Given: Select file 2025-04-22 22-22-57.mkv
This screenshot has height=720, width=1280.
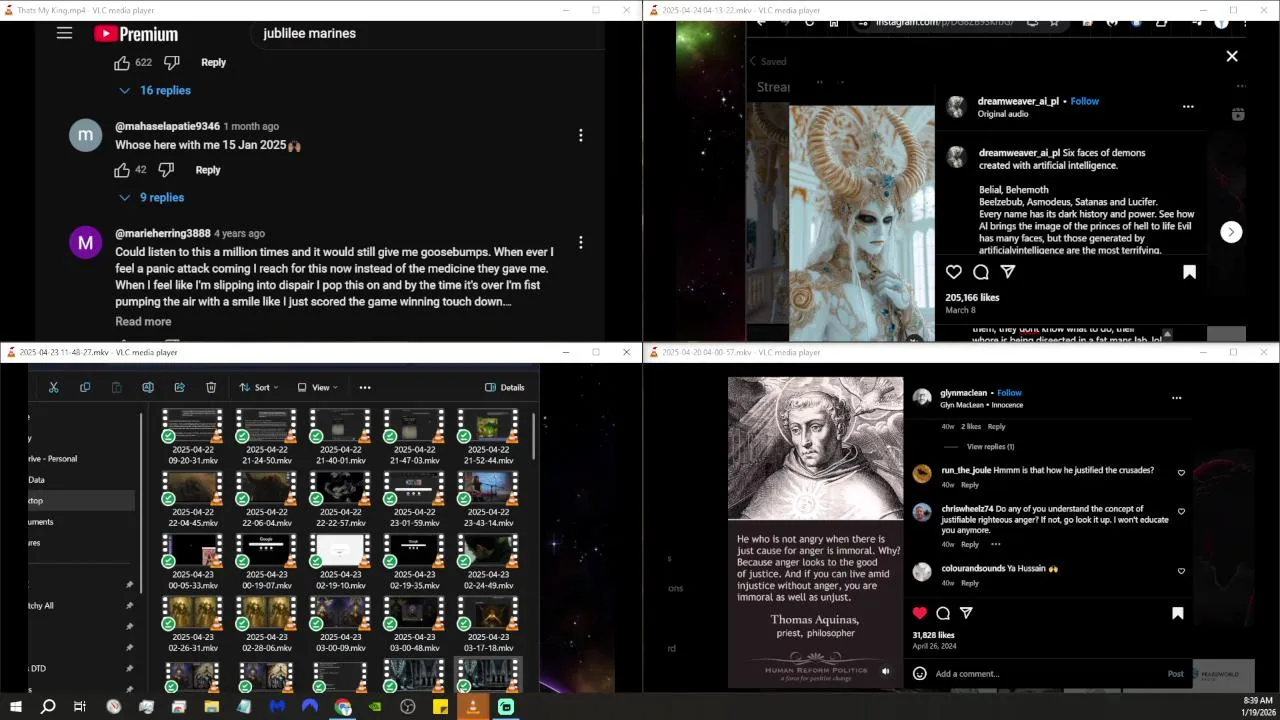Looking at the screenshot, I should point(341,499).
